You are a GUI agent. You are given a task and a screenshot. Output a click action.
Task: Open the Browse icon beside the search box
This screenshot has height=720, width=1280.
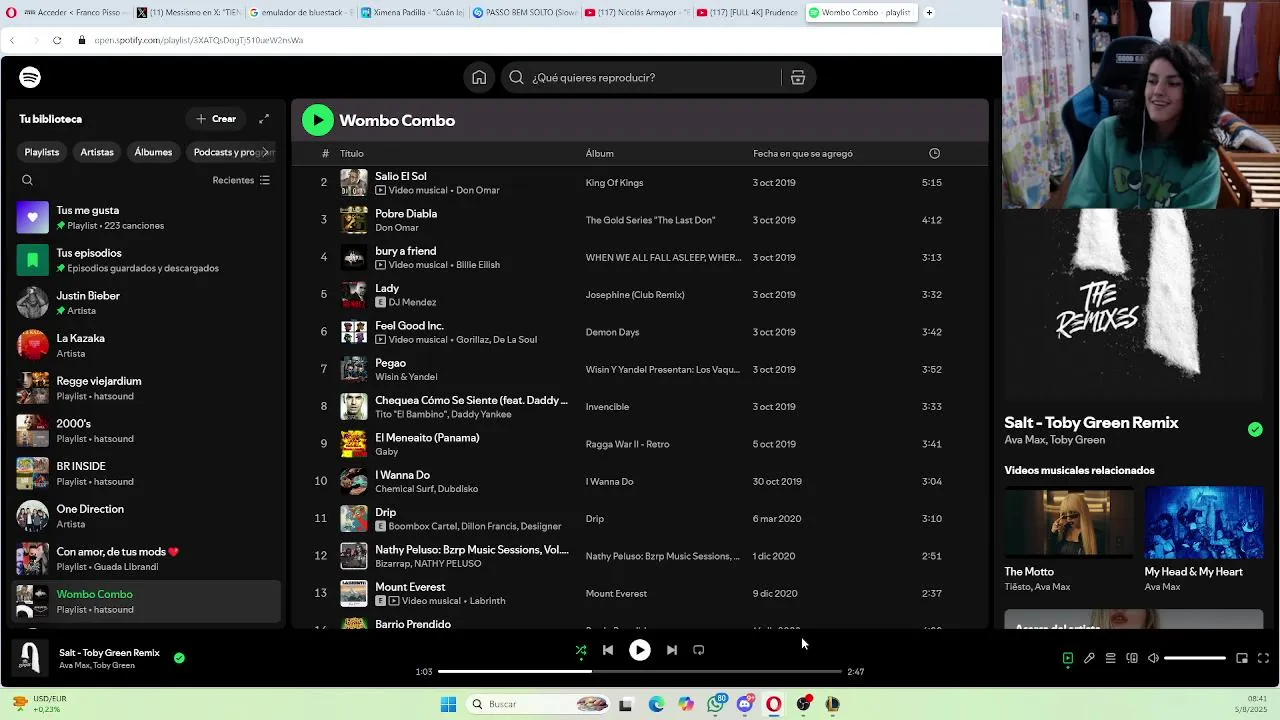[798, 78]
